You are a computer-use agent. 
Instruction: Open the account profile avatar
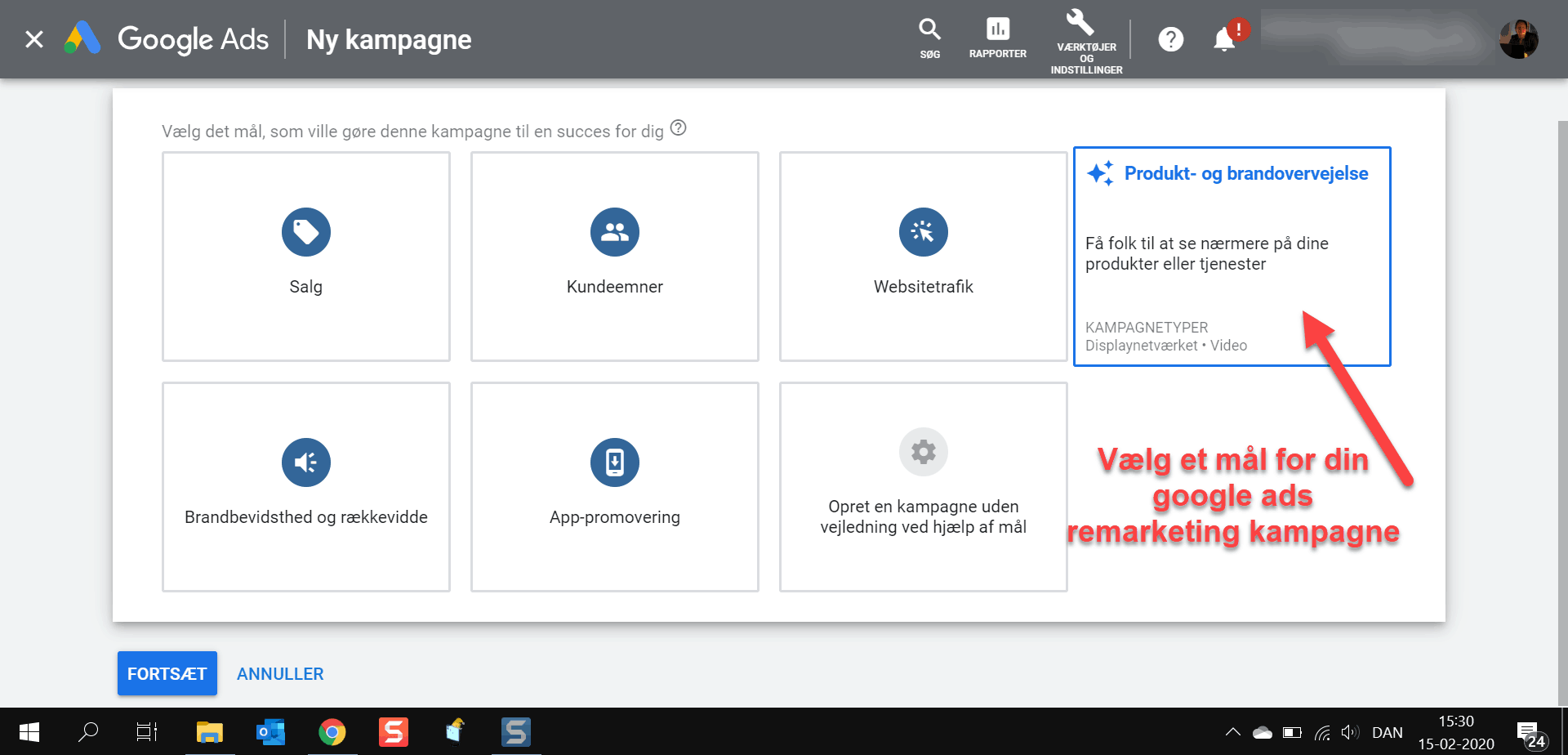(1518, 39)
